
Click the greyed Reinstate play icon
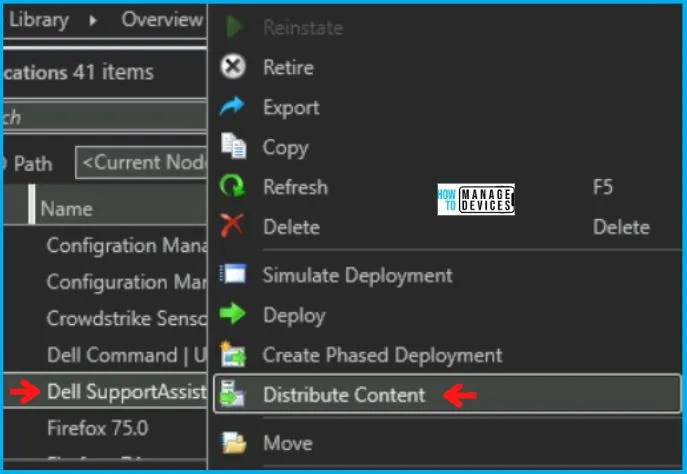pyautogui.click(x=233, y=27)
